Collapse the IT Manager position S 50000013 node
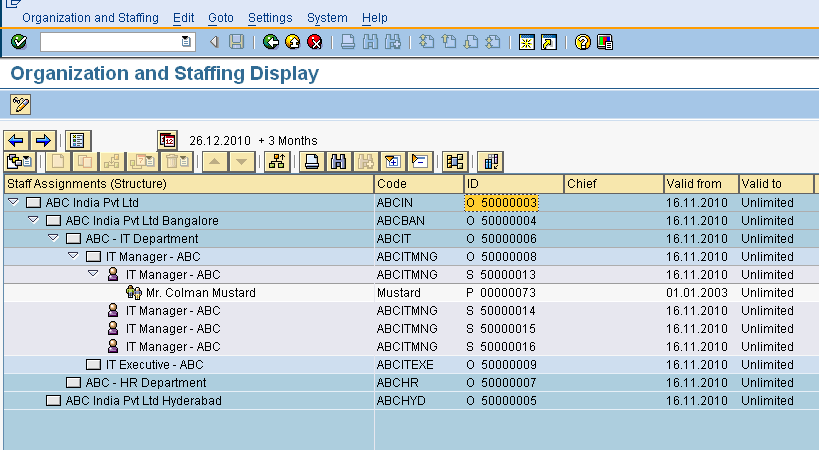Screen dimensions: 819x450 click(x=93, y=274)
